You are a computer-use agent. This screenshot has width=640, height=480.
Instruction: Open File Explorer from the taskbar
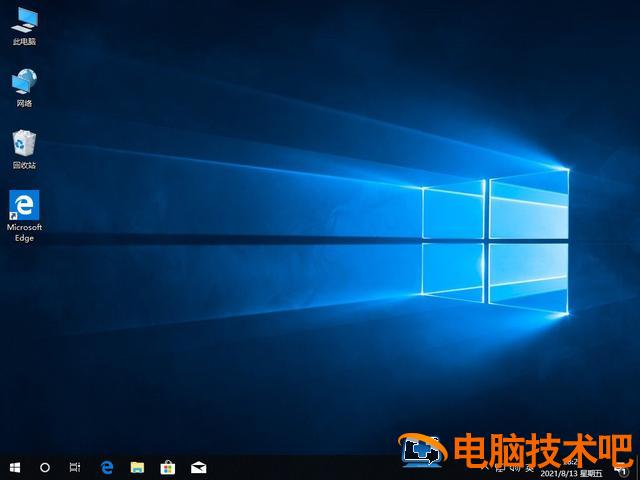(x=137, y=467)
